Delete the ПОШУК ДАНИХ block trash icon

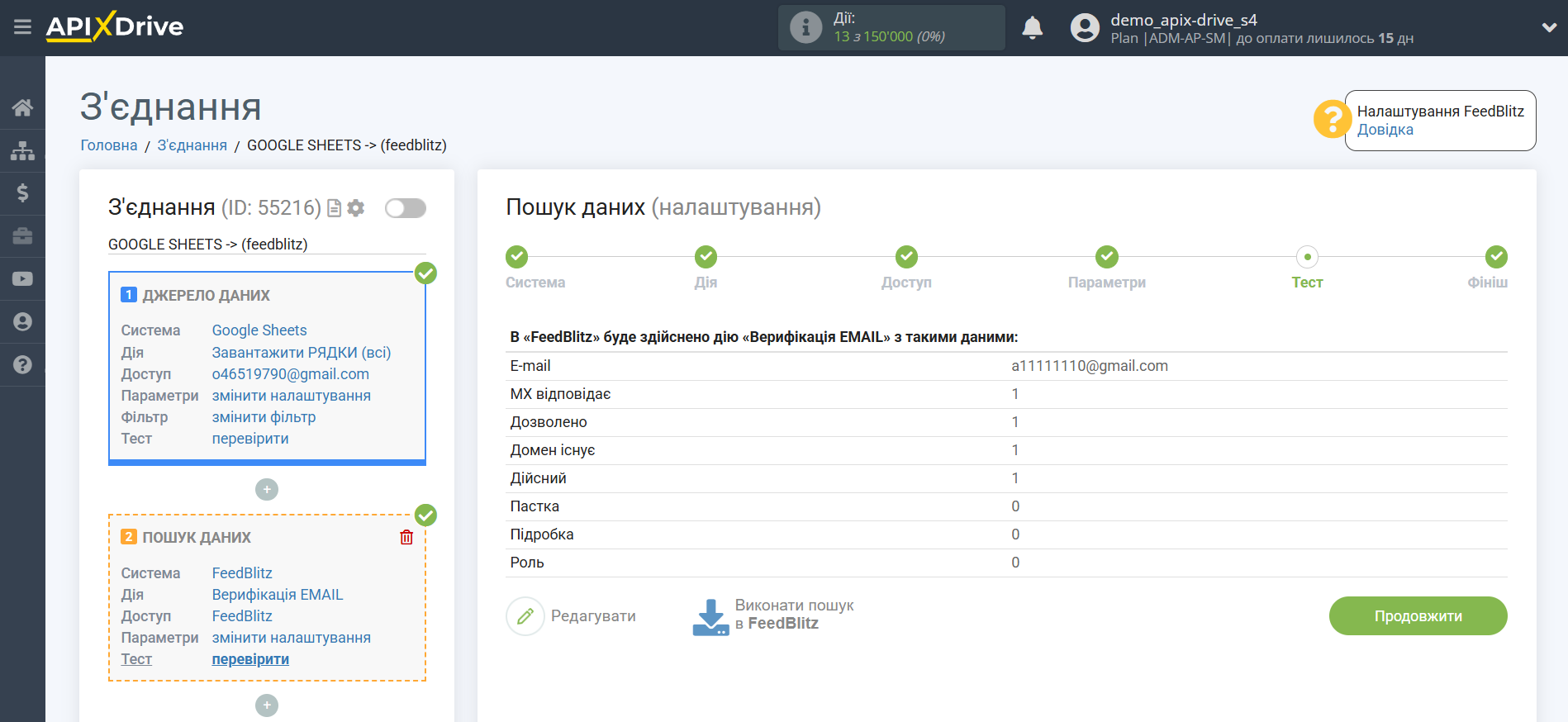[406, 538]
